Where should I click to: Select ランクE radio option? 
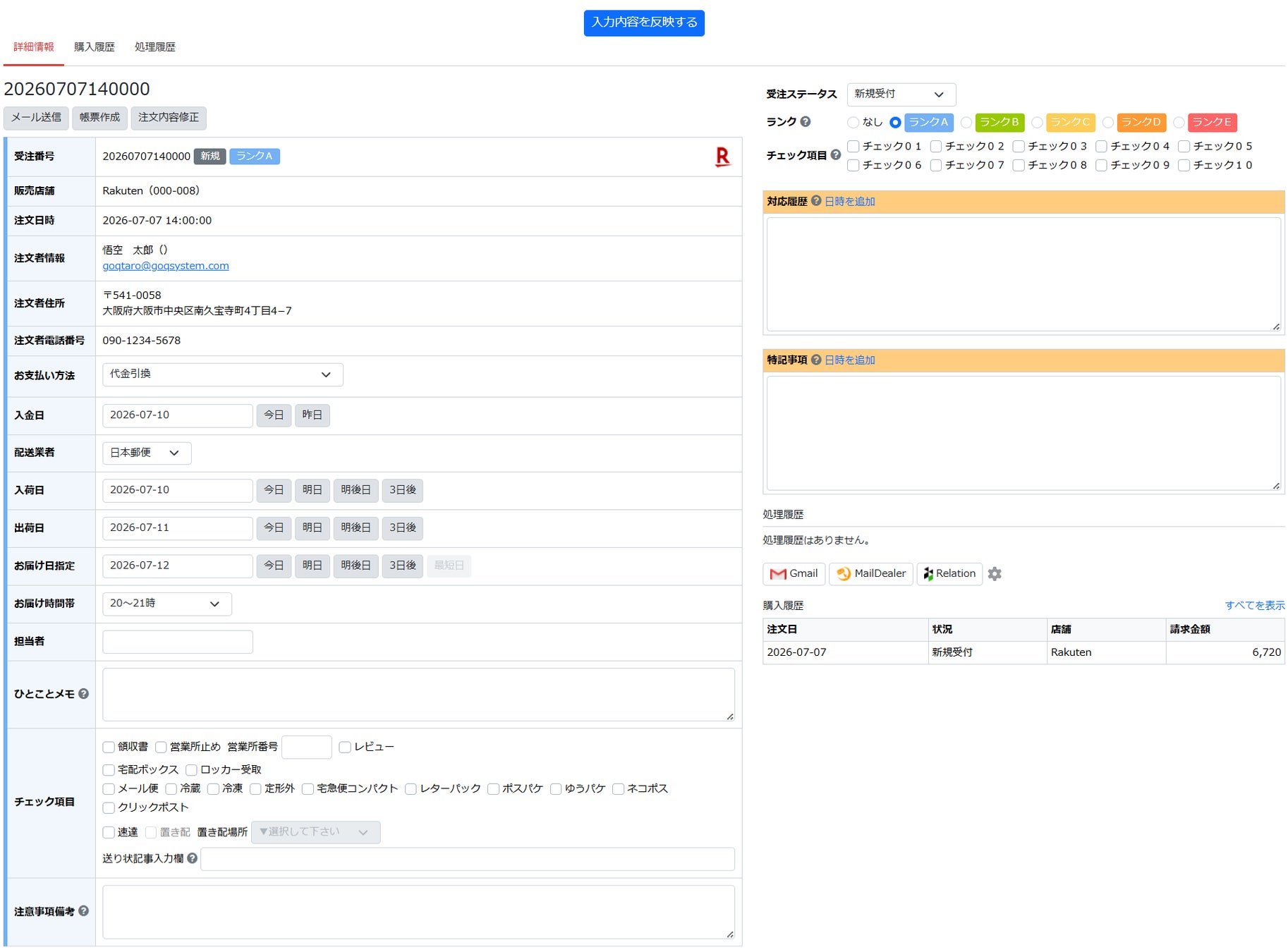tap(1179, 123)
